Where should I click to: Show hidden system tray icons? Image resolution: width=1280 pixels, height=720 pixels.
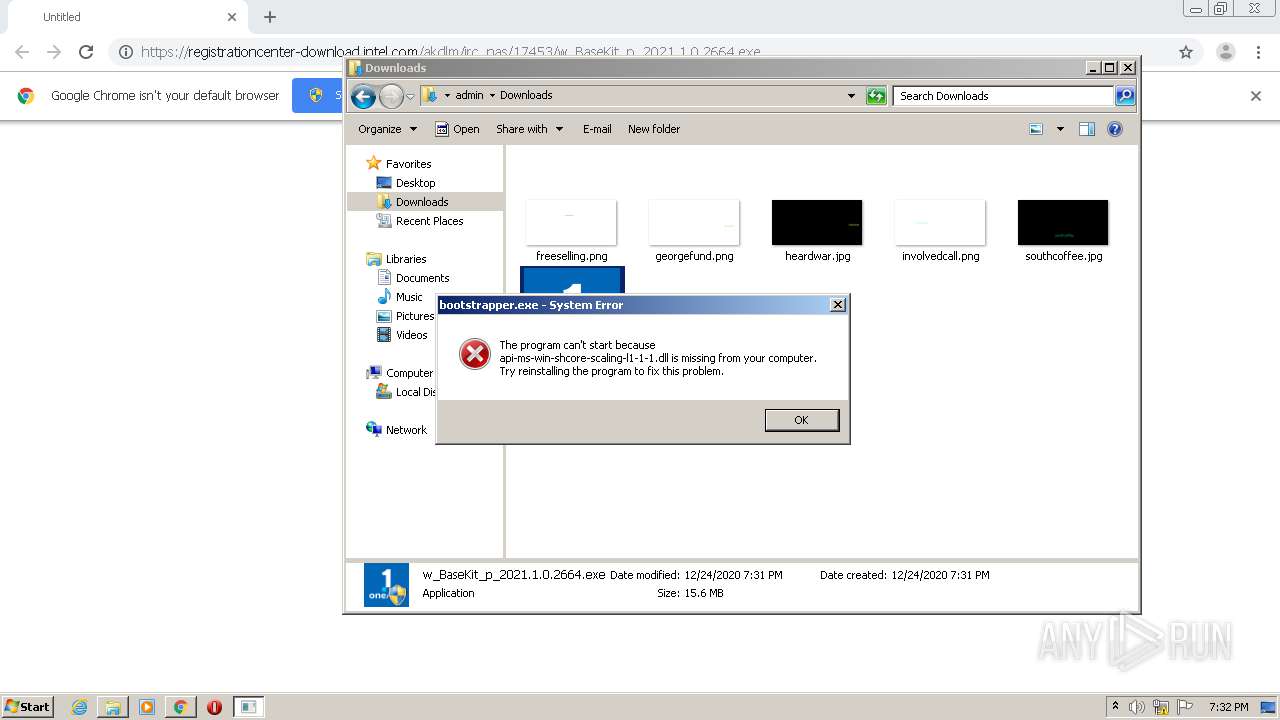(1115, 707)
